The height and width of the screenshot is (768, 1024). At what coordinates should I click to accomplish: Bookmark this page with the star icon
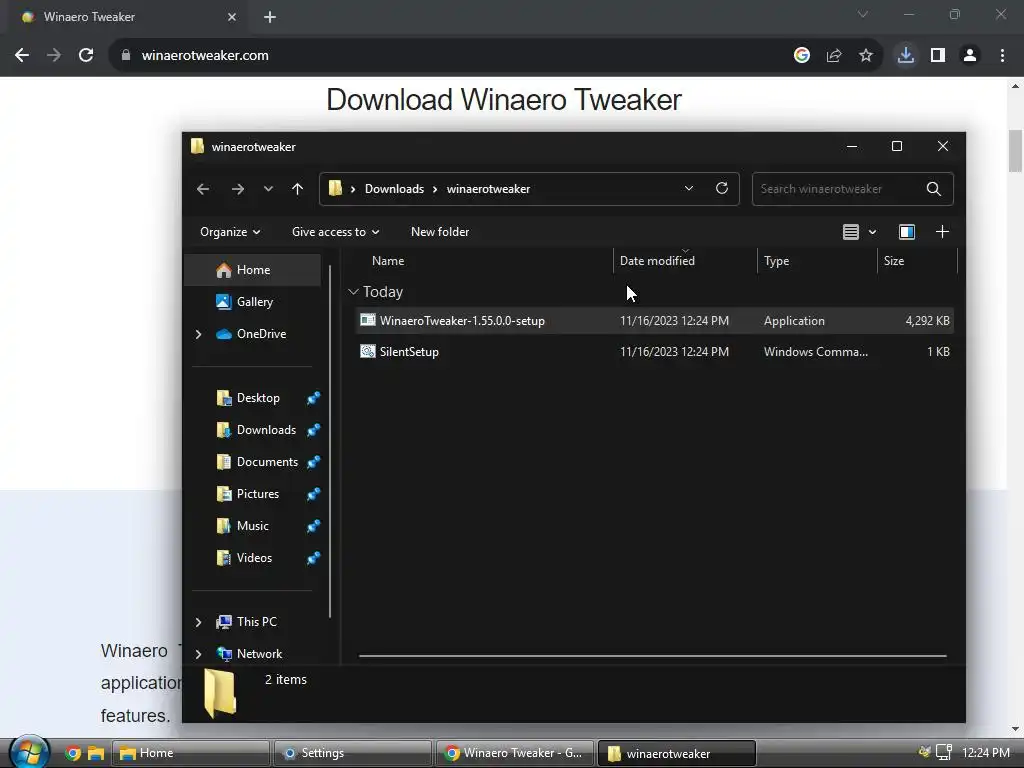[x=866, y=56]
